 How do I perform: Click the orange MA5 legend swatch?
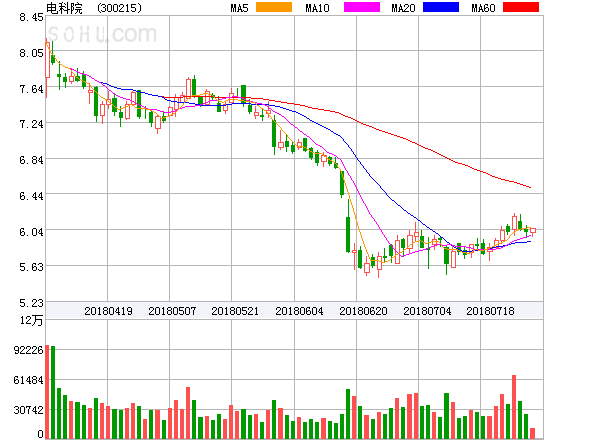point(274,7)
